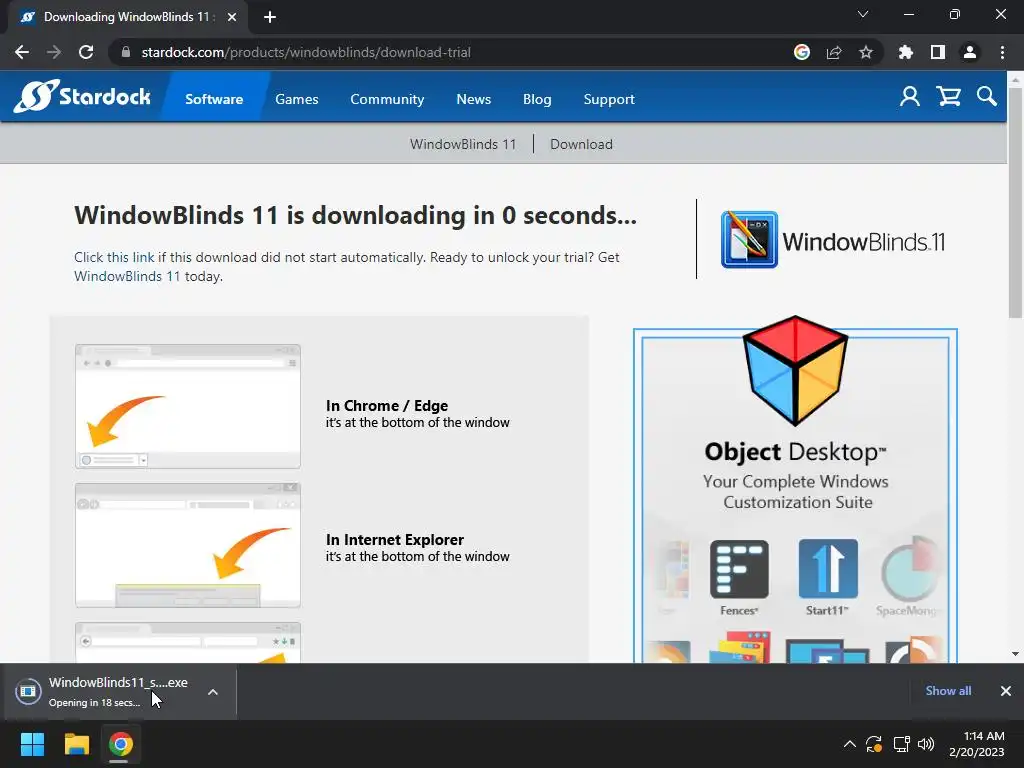Toggle the Chrome side panel icon
Image resolution: width=1024 pixels, height=768 pixels.
tap(938, 52)
